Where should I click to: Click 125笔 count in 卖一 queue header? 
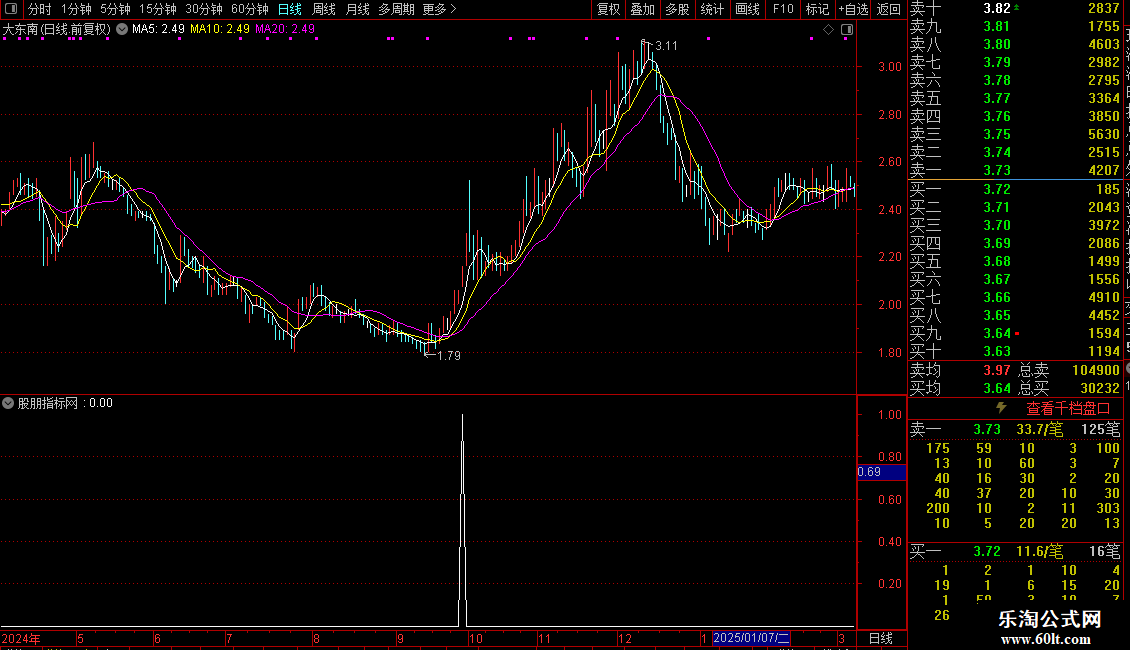pos(1100,430)
